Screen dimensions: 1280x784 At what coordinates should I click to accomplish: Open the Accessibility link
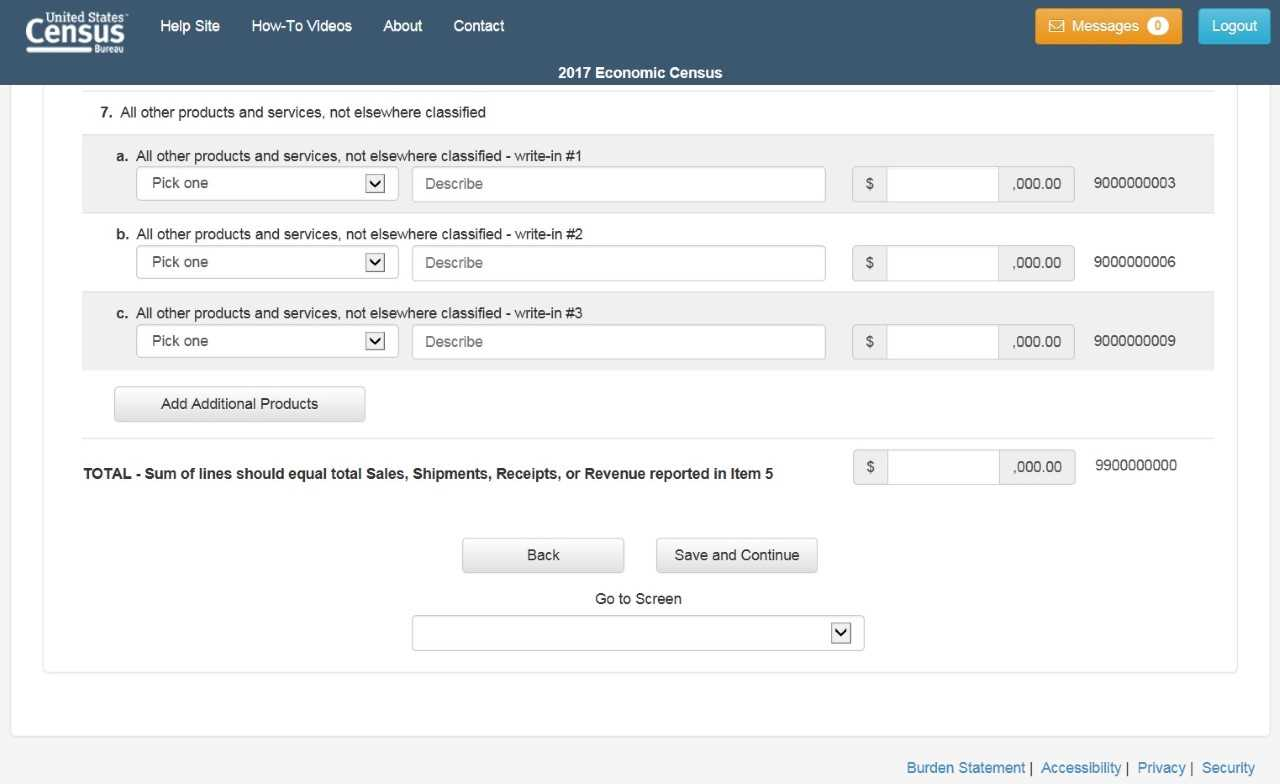(1081, 768)
